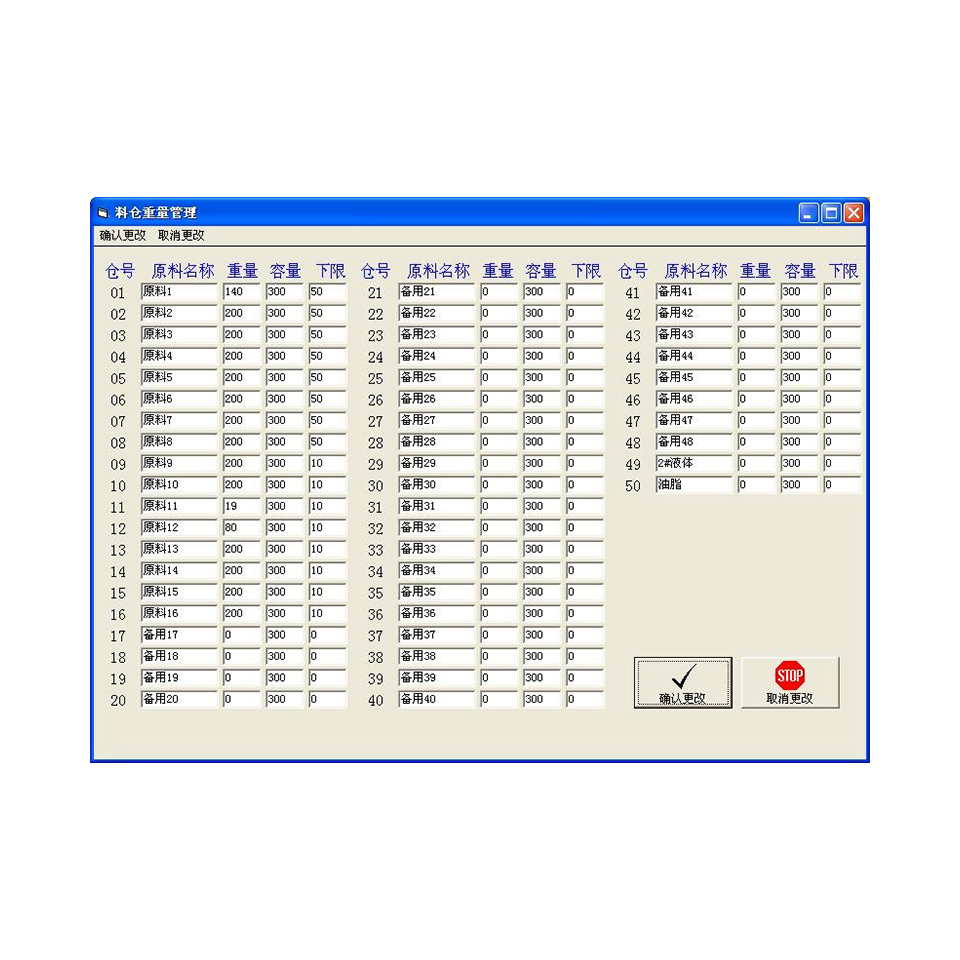Edit bin 49 lower limit field

(842, 463)
